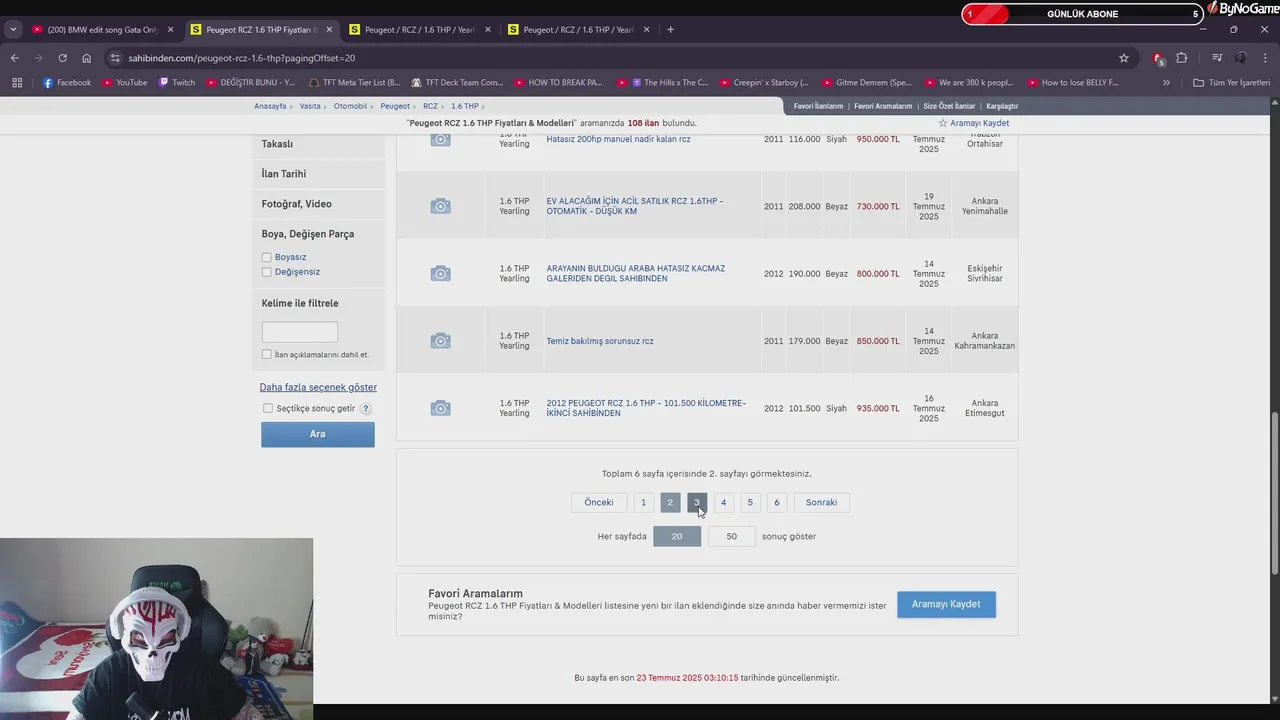Viewport: 1280px width, 720px height.
Task: Go to the Önceki page
Action: 599,502
